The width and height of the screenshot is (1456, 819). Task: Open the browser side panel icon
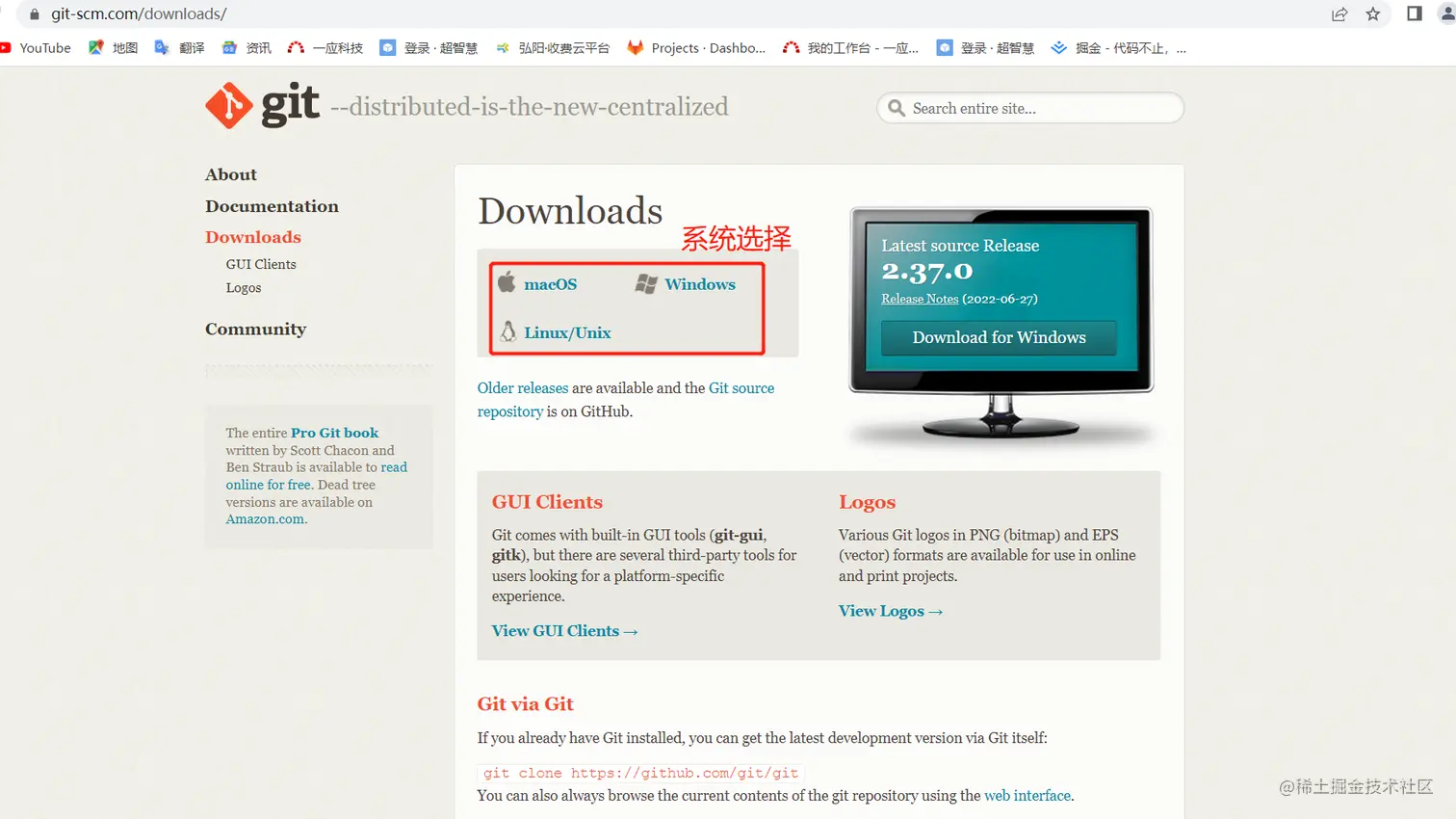pos(1415,13)
